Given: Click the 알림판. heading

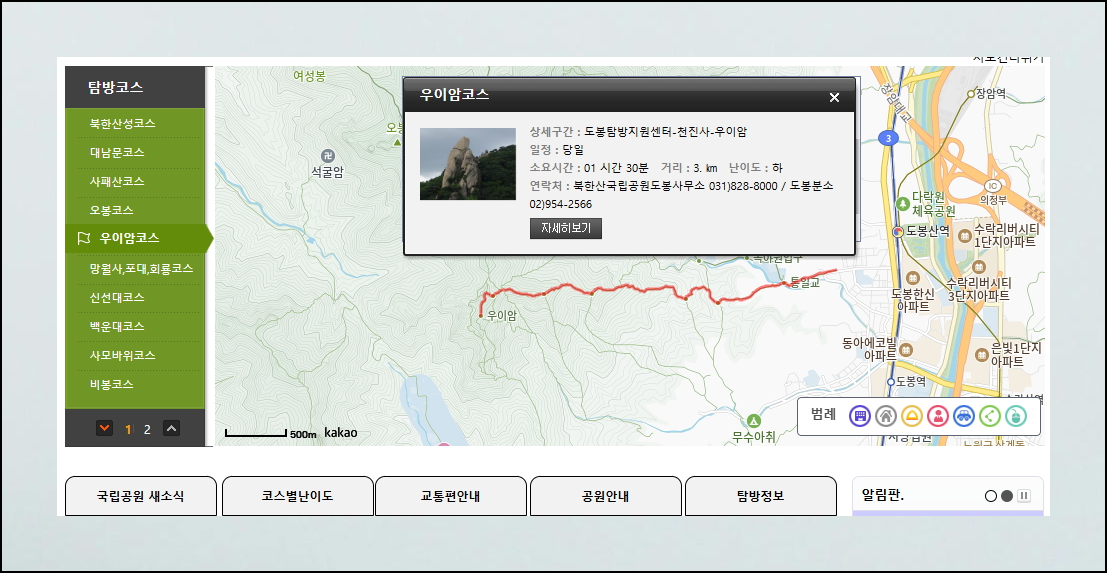Looking at the screenshot, I should 882,495.
